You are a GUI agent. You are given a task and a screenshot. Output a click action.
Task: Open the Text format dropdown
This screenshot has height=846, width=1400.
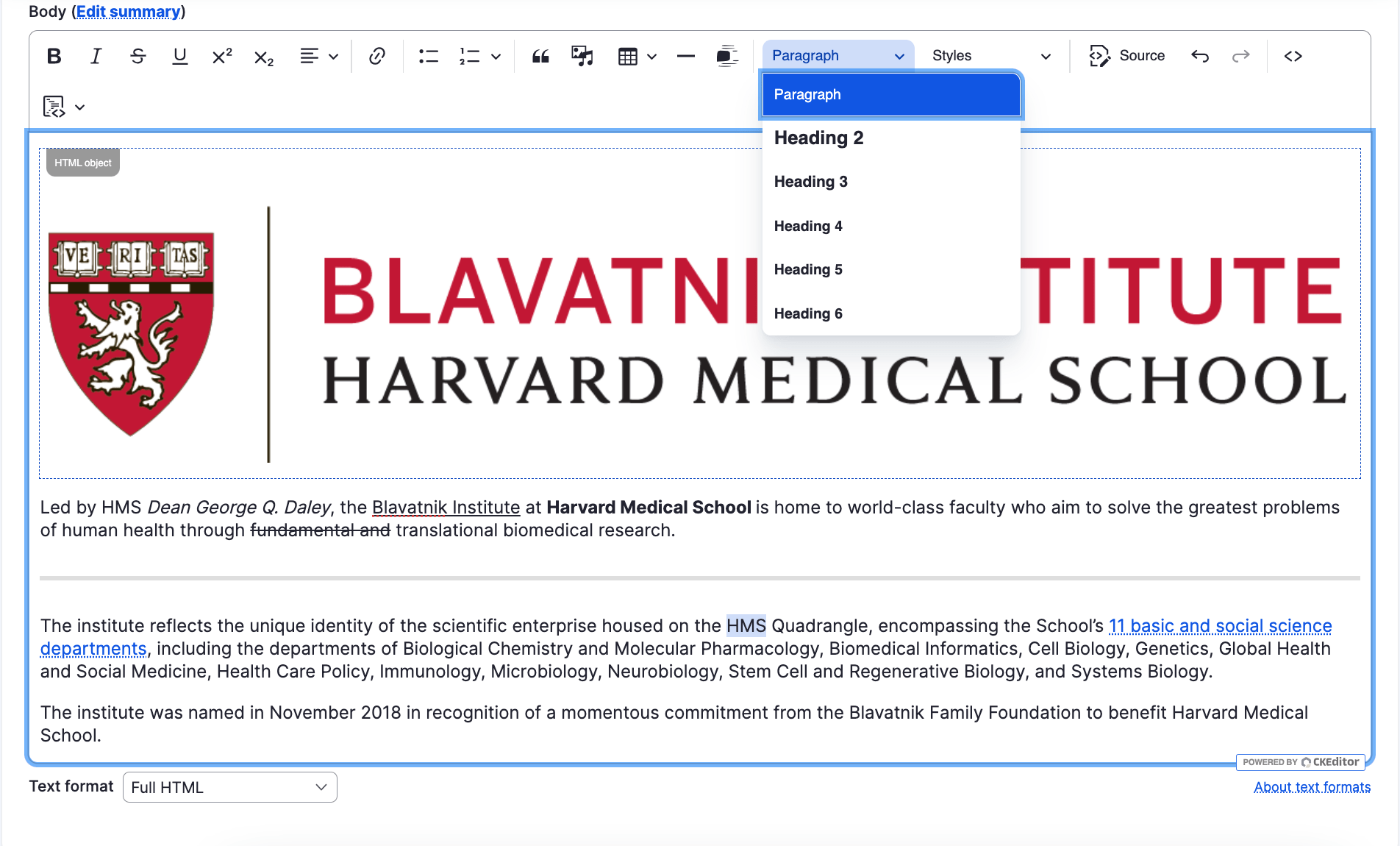(x=229, y=787)
